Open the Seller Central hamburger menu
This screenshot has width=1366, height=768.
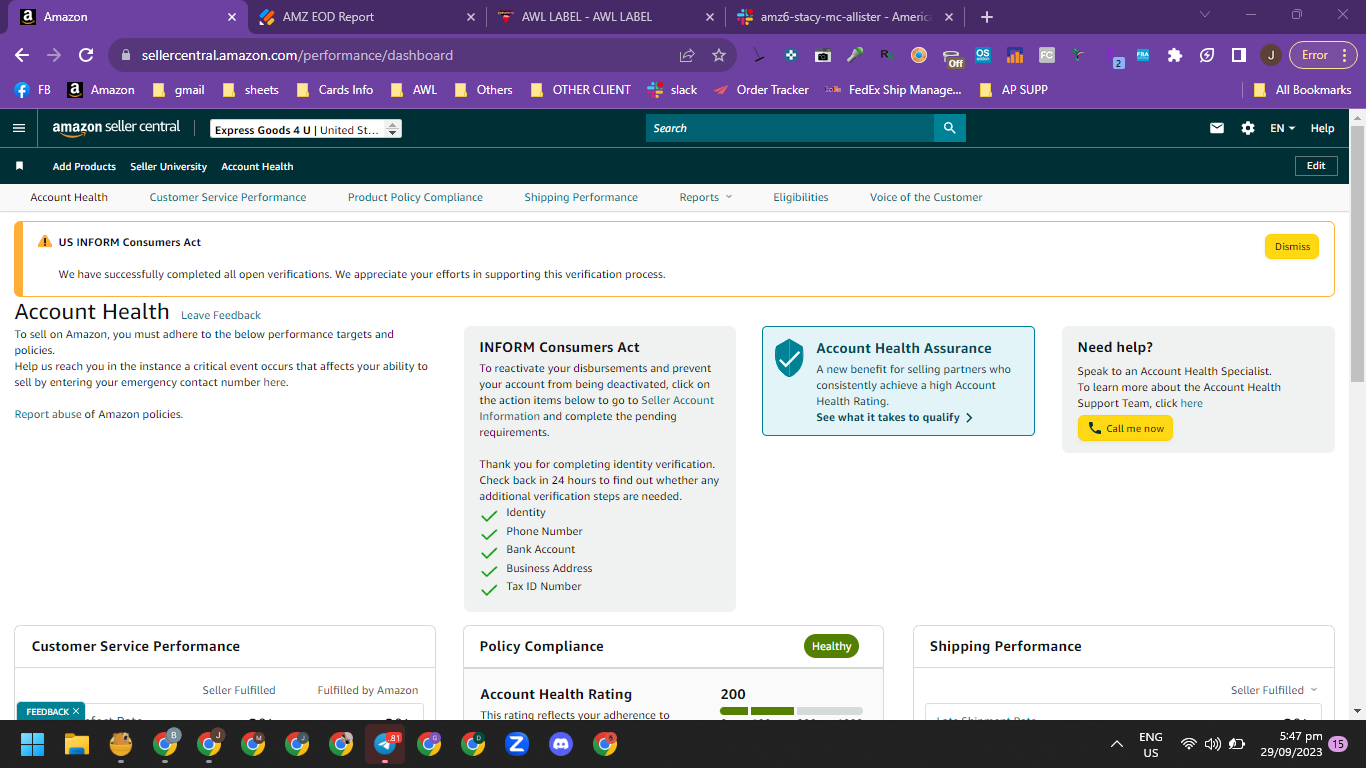coord(19,128)
